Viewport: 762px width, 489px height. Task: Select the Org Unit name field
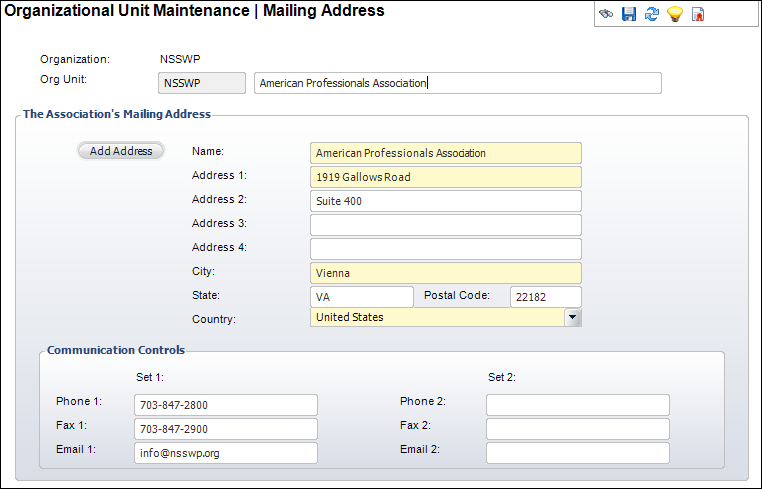pyautogui.click(x=458, y=83)
